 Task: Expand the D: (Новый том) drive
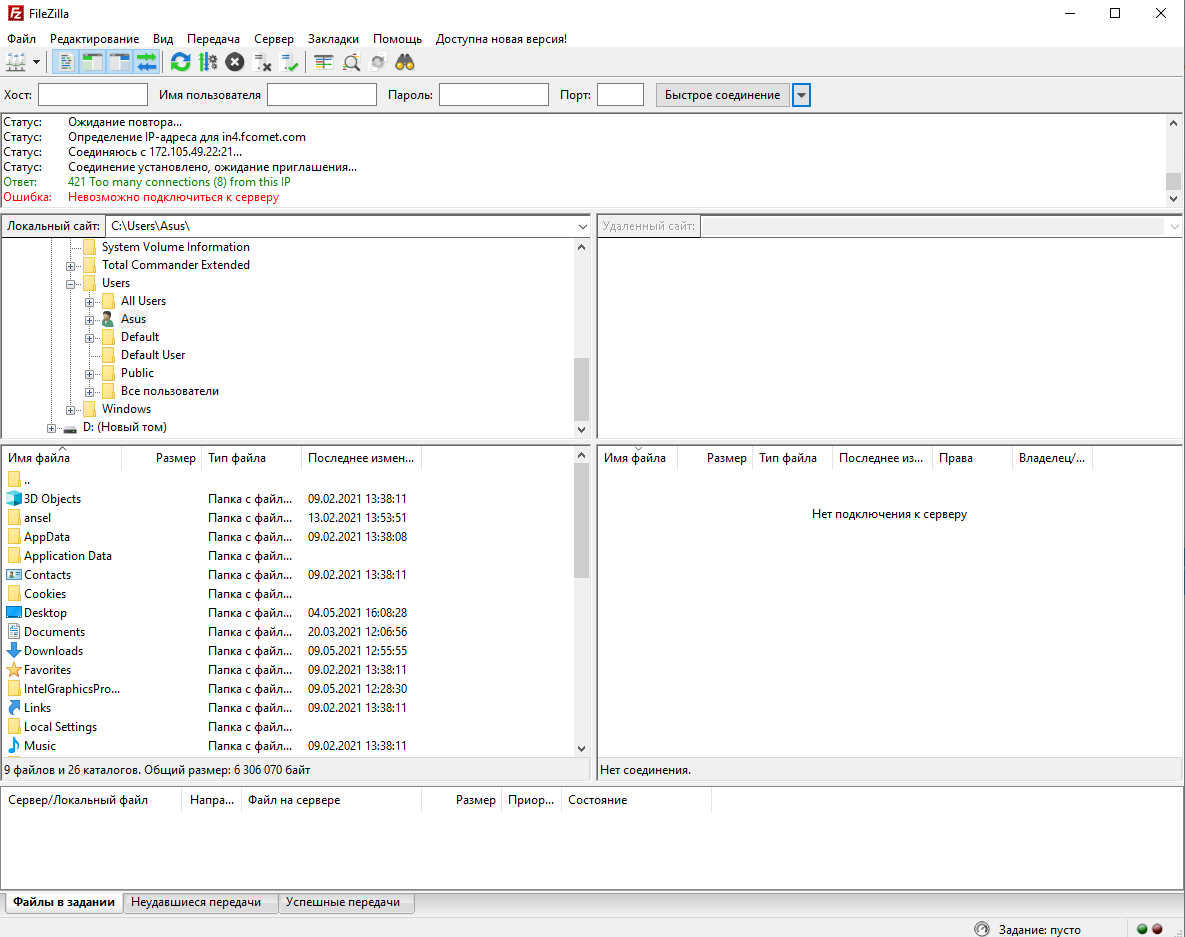(51, 428)
